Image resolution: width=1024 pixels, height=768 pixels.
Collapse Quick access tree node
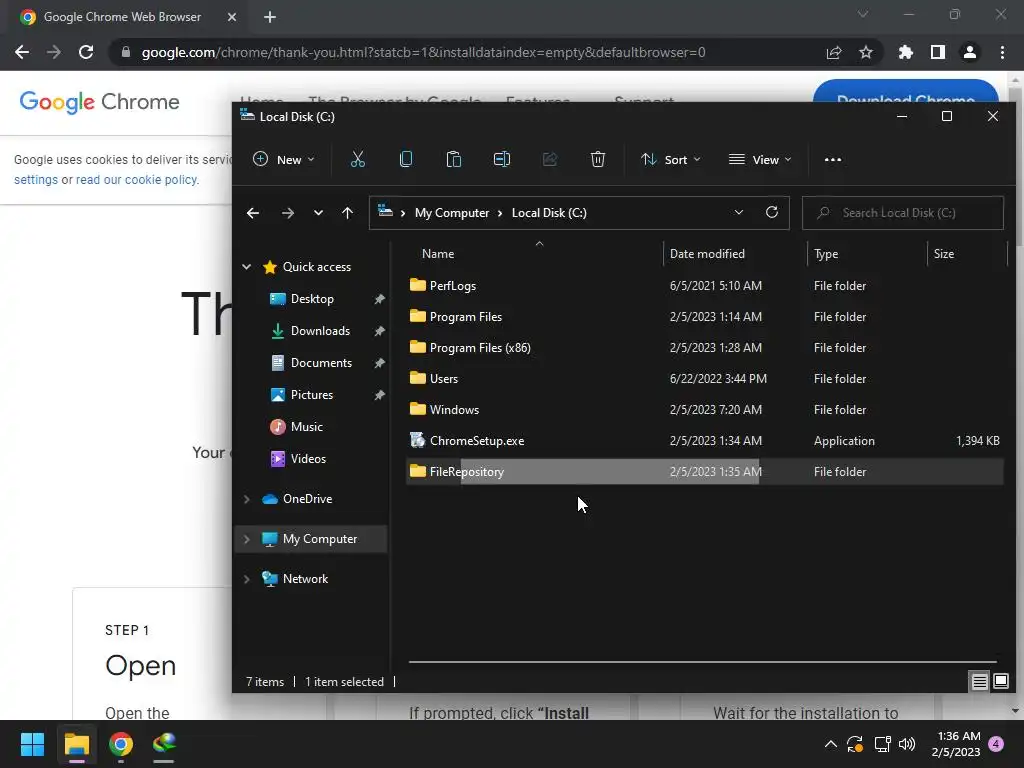click(247, 266)
